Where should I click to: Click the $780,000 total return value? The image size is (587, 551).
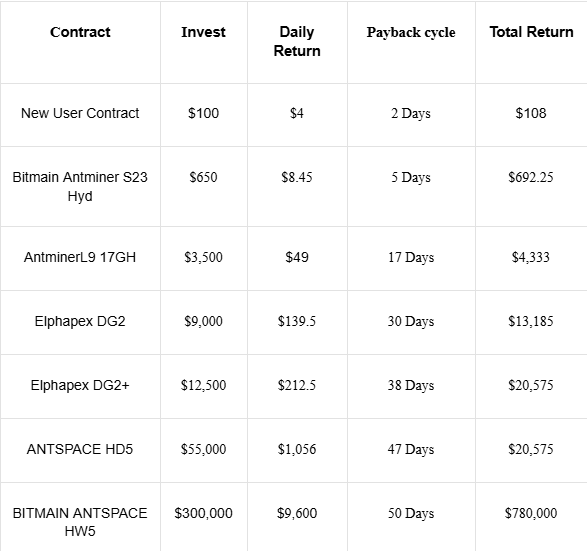(x=531, y=513)
